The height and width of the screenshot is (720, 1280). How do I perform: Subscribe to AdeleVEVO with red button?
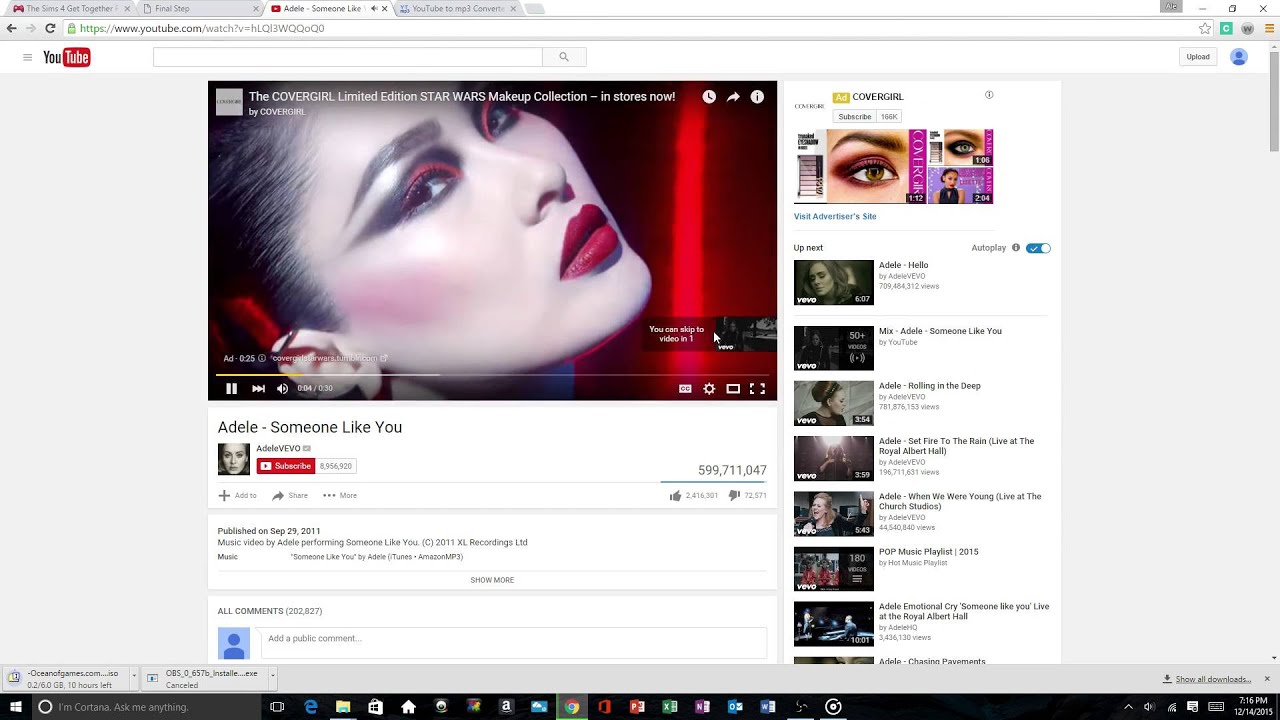point(286,466)
